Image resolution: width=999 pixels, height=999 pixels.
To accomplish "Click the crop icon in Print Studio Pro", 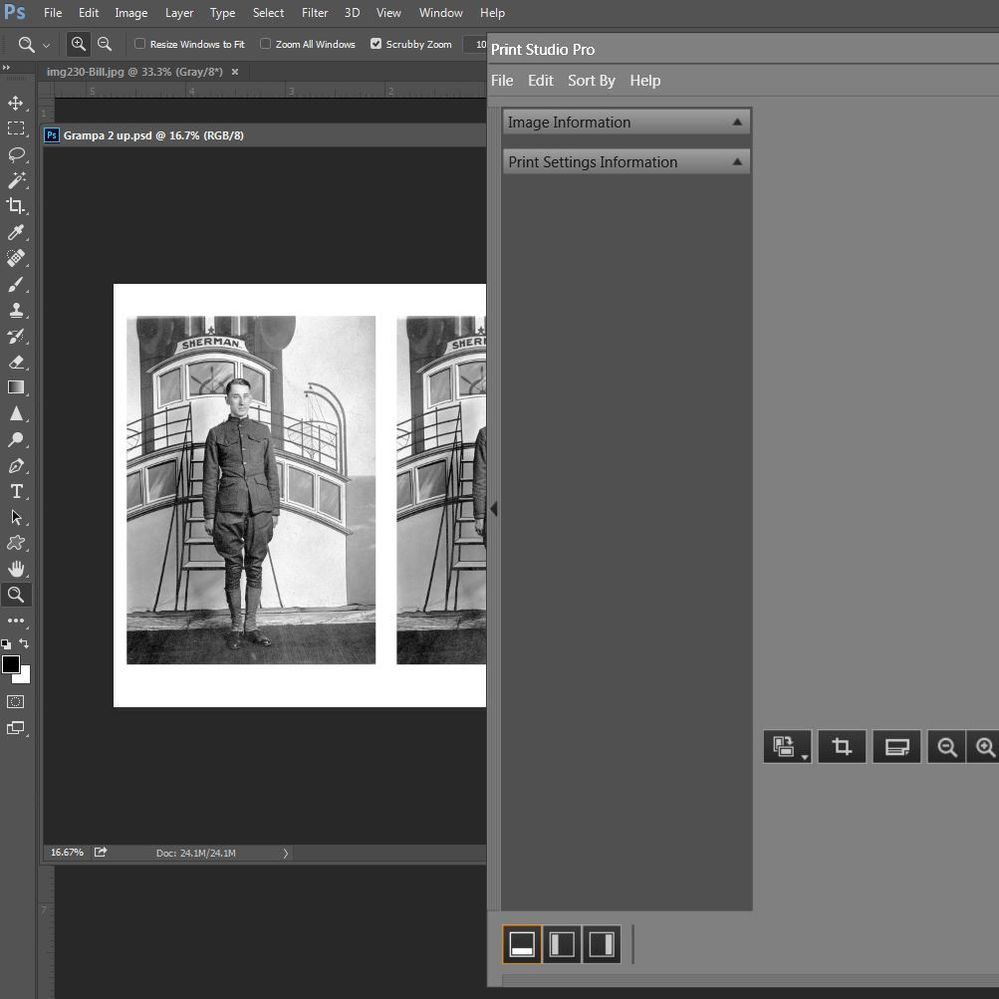I will (x=841, y=747).
